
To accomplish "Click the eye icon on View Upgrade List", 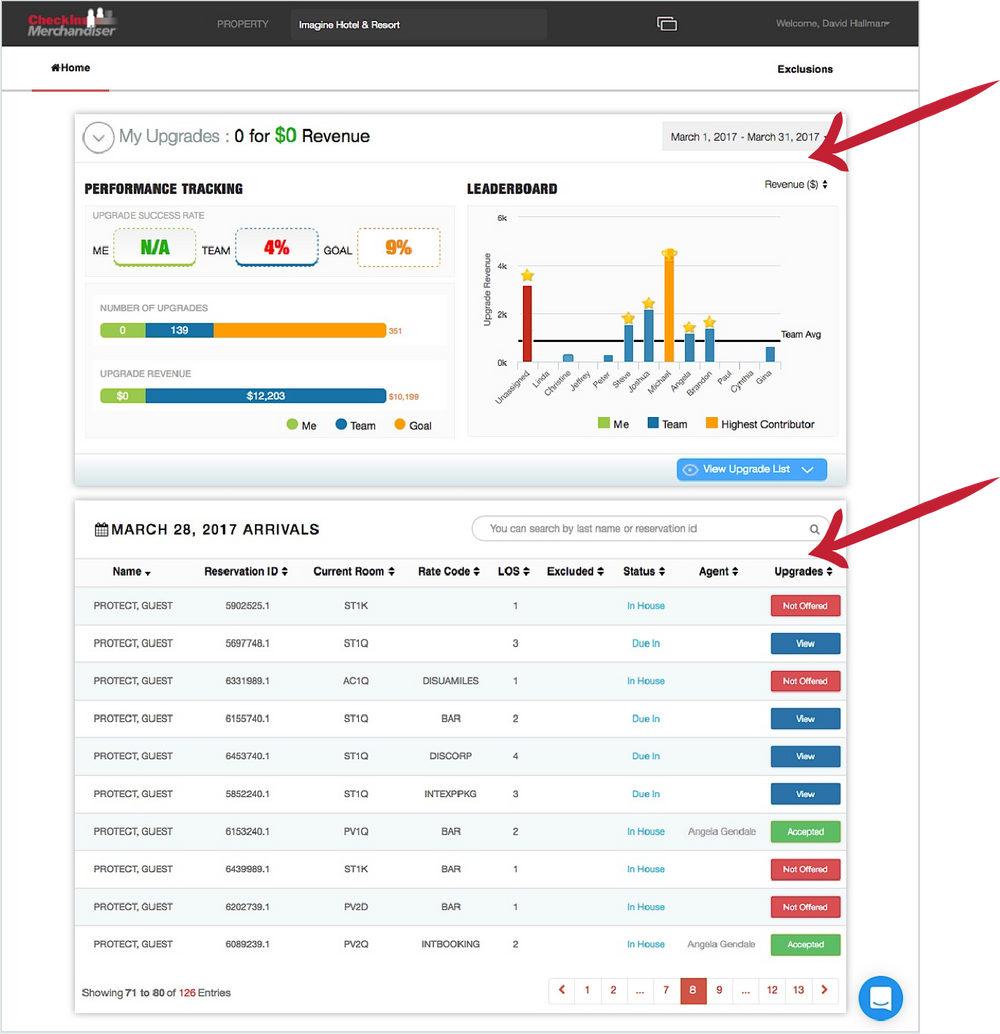I will (x=692, y=469).
